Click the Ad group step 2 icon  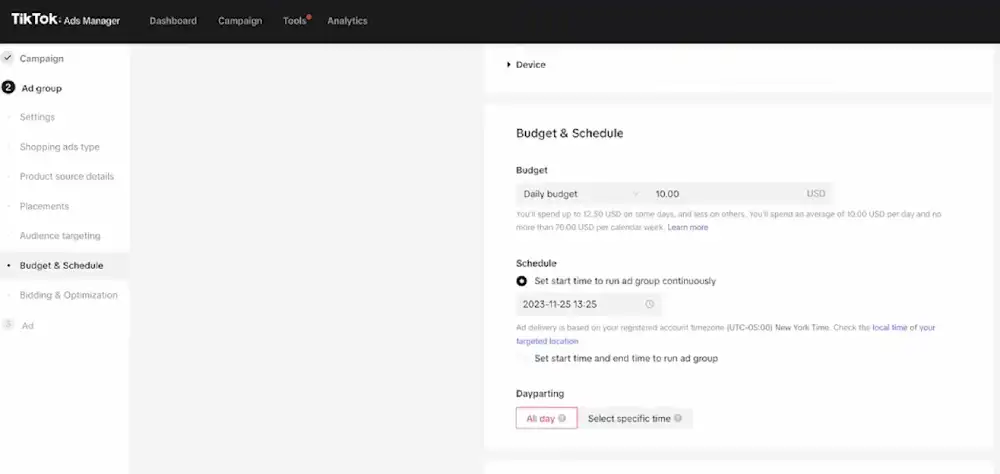(9, 88)
